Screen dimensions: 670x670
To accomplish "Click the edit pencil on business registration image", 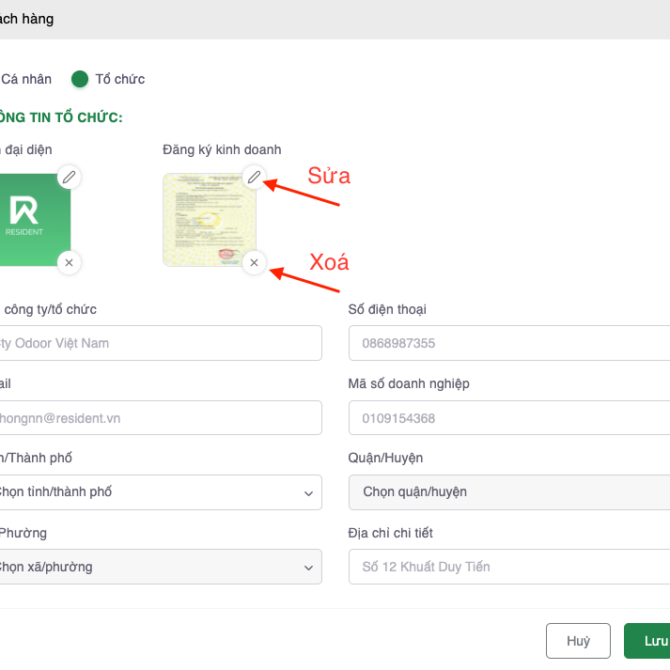I will 254,177.
